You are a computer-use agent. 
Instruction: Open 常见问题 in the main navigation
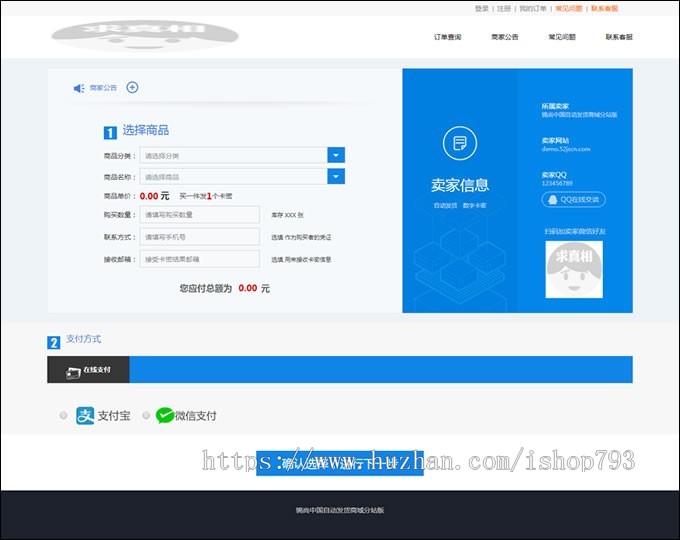pyautogui.click(x=562, y=37)
